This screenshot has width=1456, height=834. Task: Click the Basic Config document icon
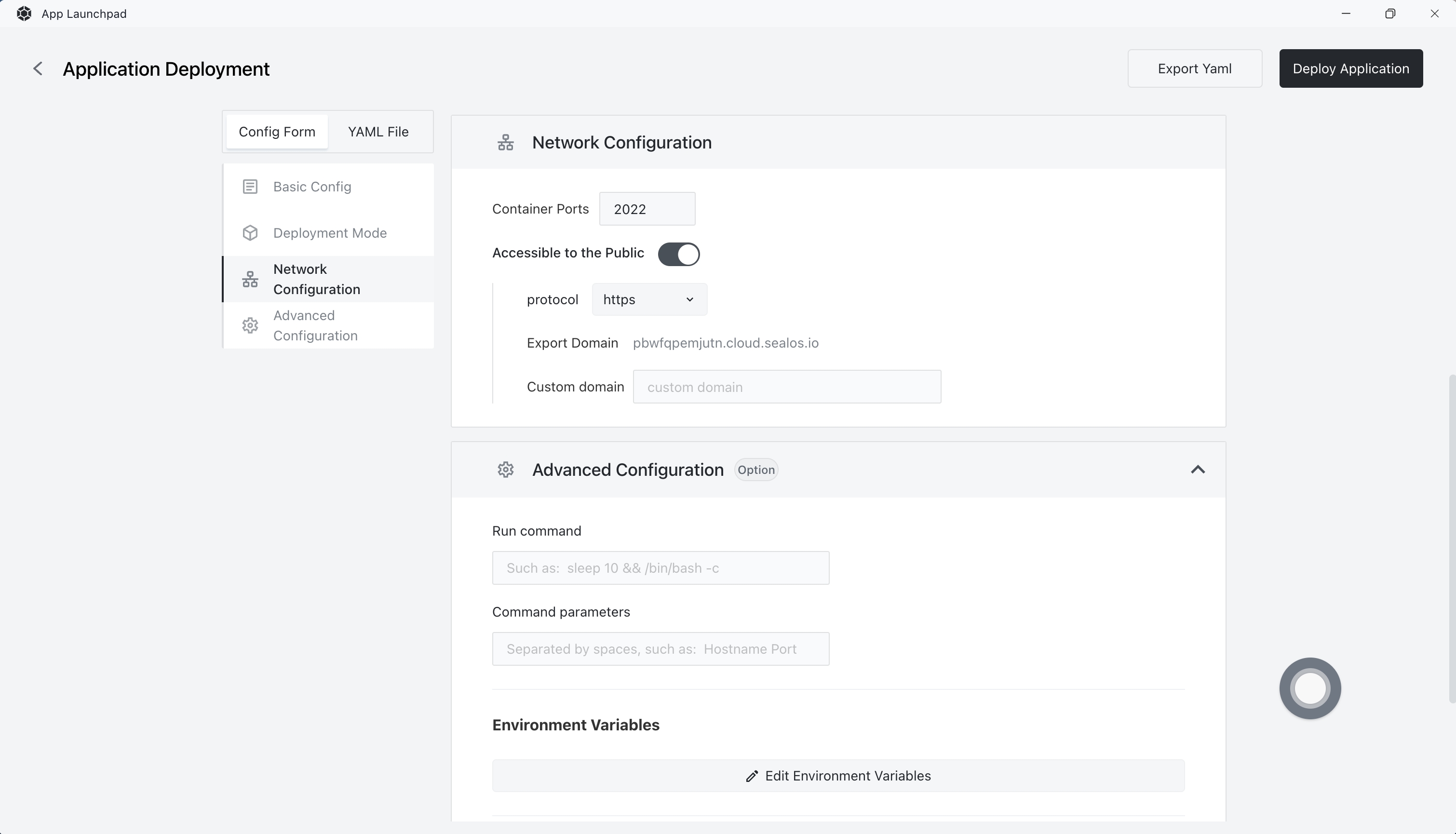click(x=250, y=187)
